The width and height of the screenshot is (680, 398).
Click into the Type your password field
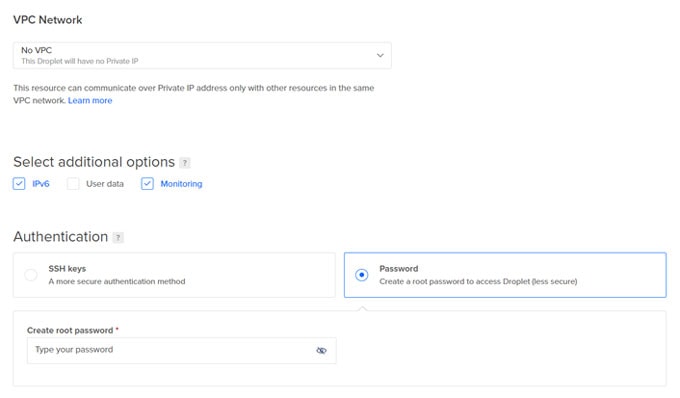182,350
